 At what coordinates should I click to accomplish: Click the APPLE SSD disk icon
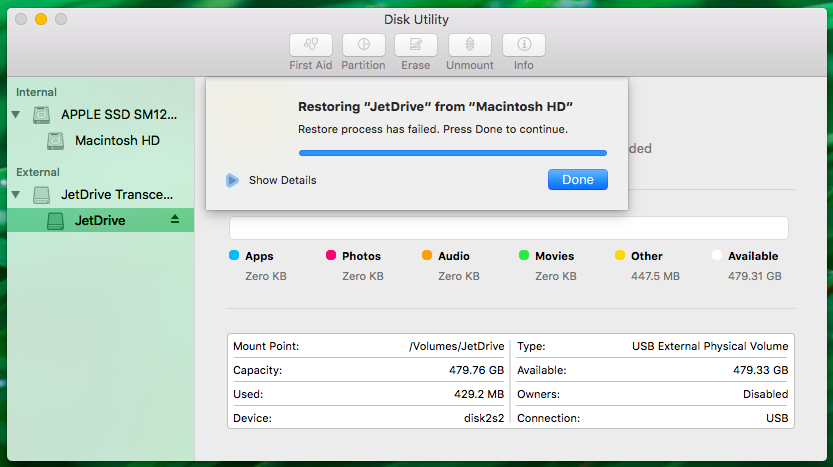pyautogui.click(x=41, y=115)
